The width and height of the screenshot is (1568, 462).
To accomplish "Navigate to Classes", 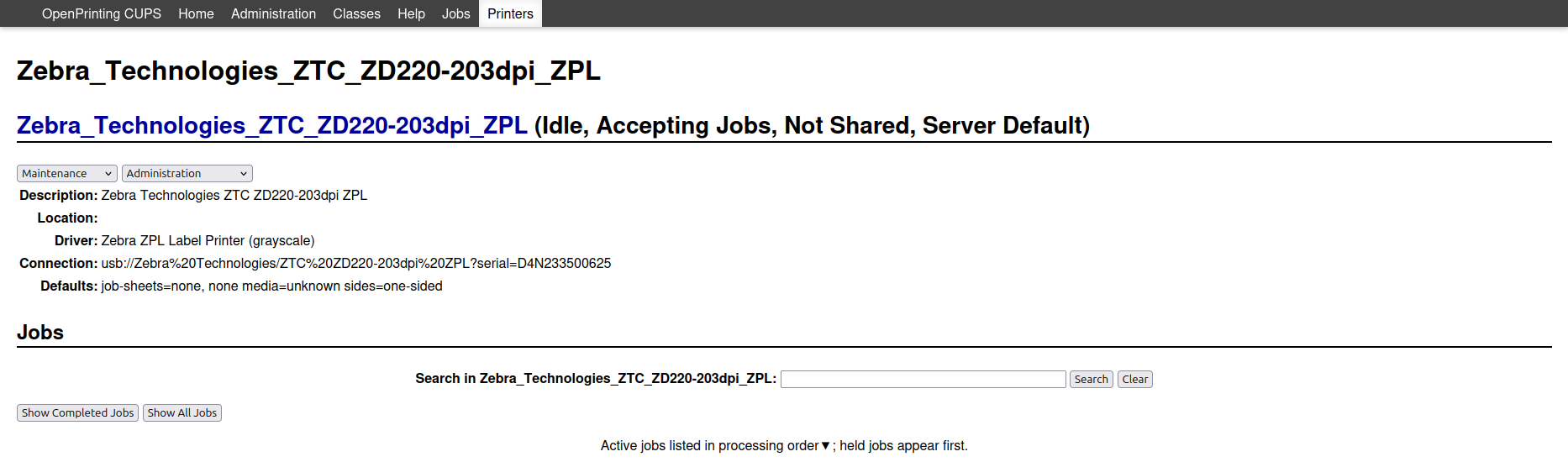I will point(356,13).
